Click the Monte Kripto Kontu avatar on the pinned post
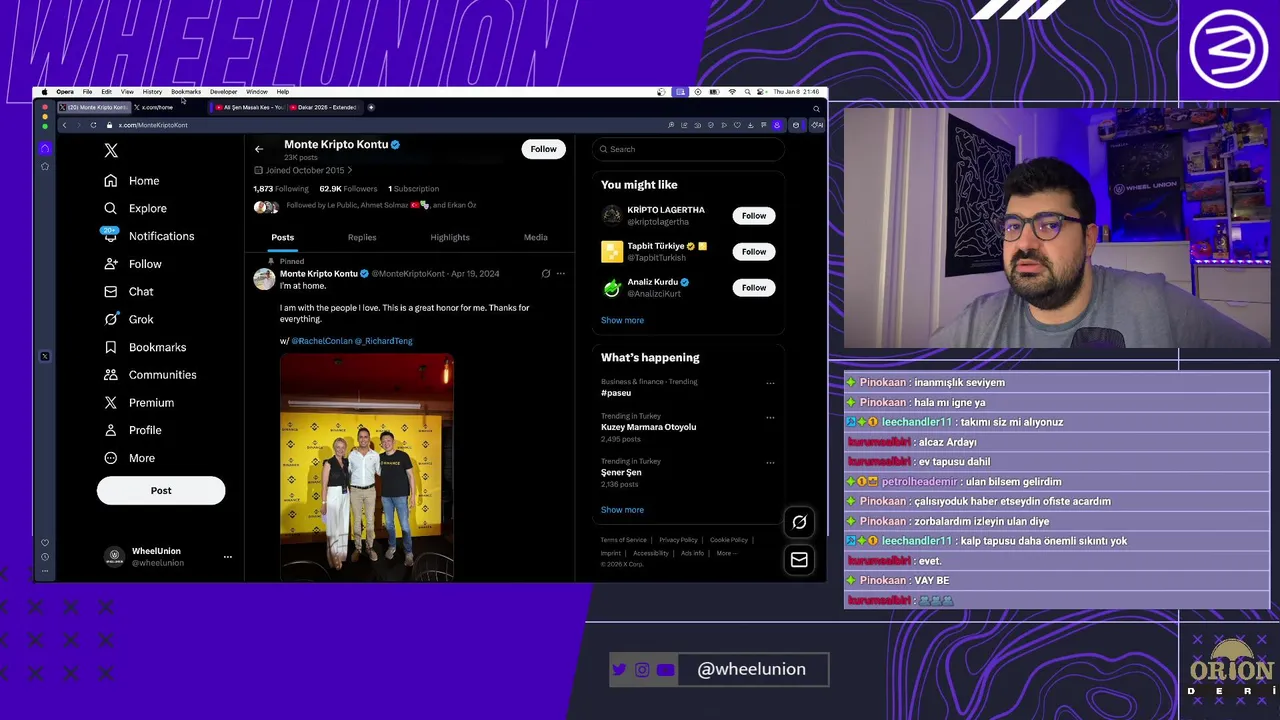 (264, 279)
